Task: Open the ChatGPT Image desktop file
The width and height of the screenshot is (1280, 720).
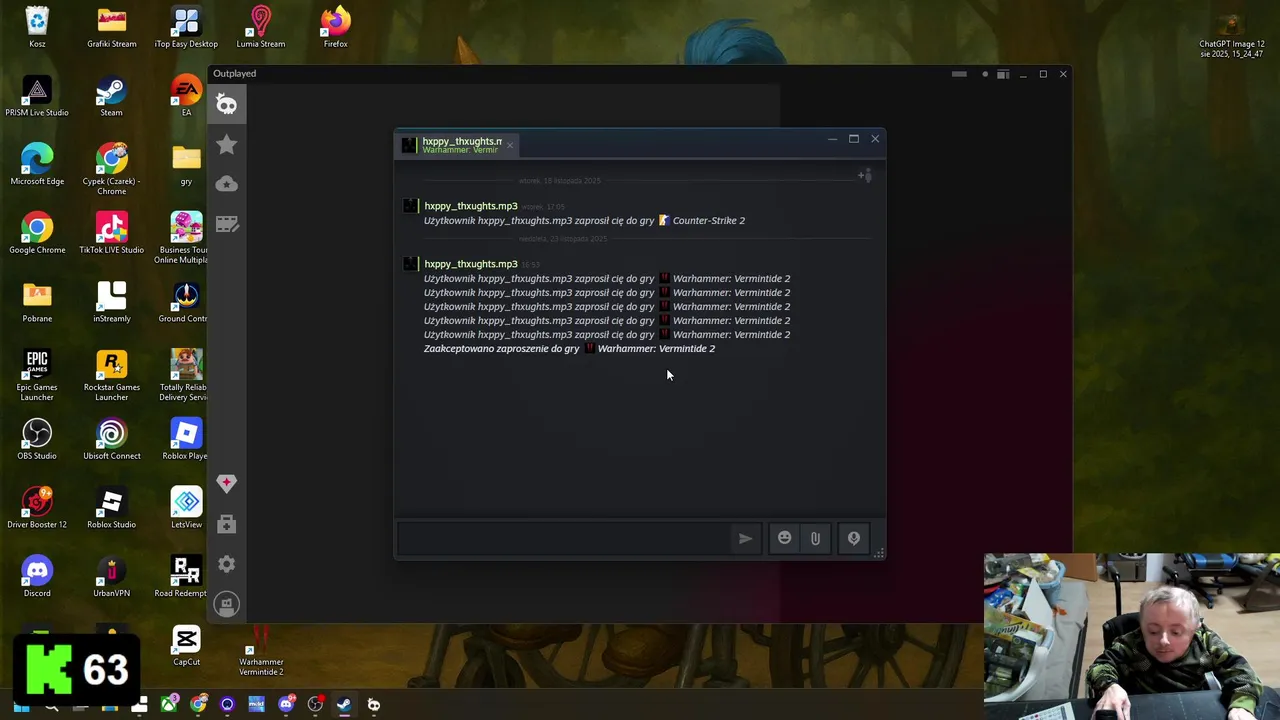Action: pyautogui.click(x=1232, y=36)
